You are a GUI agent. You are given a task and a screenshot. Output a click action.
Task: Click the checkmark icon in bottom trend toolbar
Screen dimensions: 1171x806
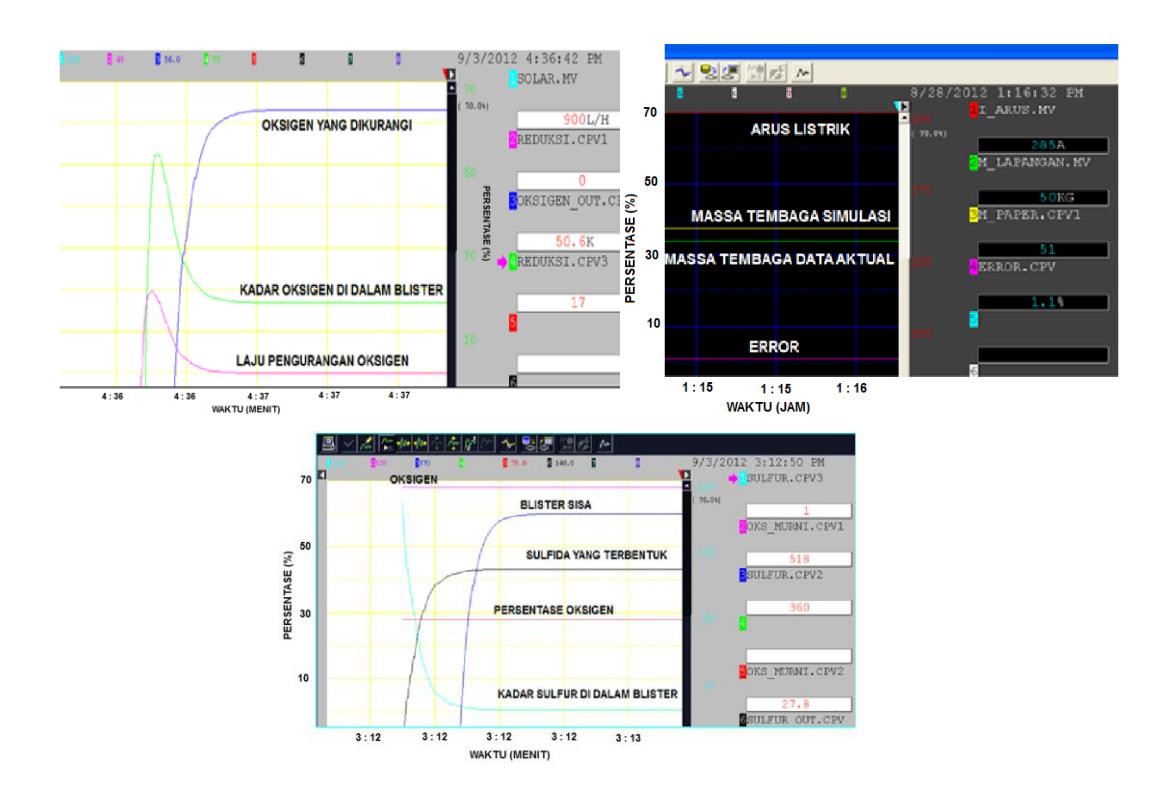pyautogui.click(x=349, y=444)
